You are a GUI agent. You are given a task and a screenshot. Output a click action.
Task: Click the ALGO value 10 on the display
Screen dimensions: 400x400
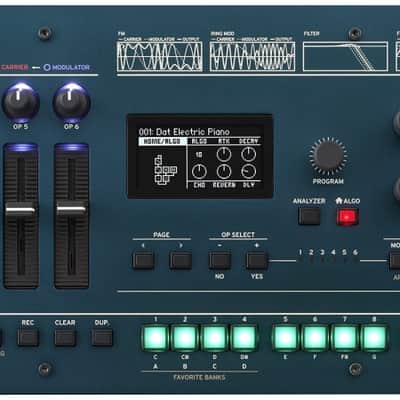click(x=199, y=155)
